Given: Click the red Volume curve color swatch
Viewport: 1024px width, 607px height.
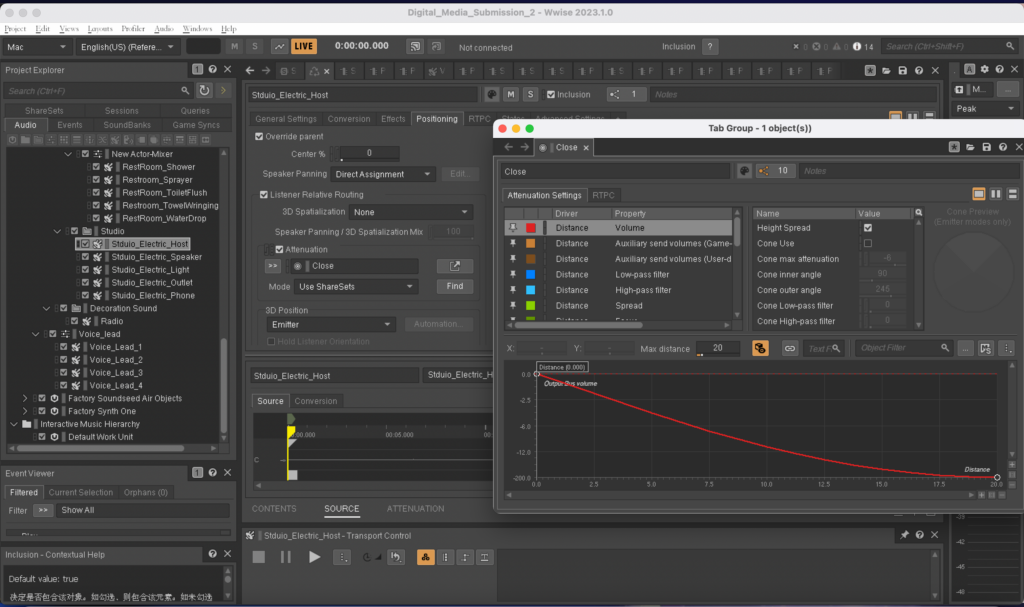Looking at the screenshot, I should coord(531,228).
